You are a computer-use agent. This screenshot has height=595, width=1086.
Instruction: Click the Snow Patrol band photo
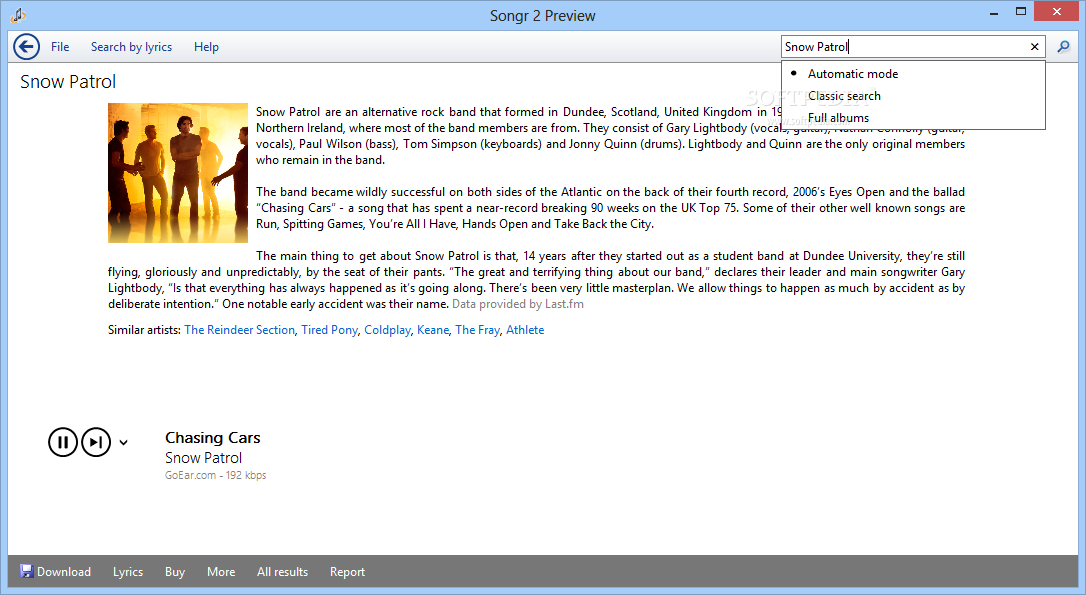pos(178,173)
